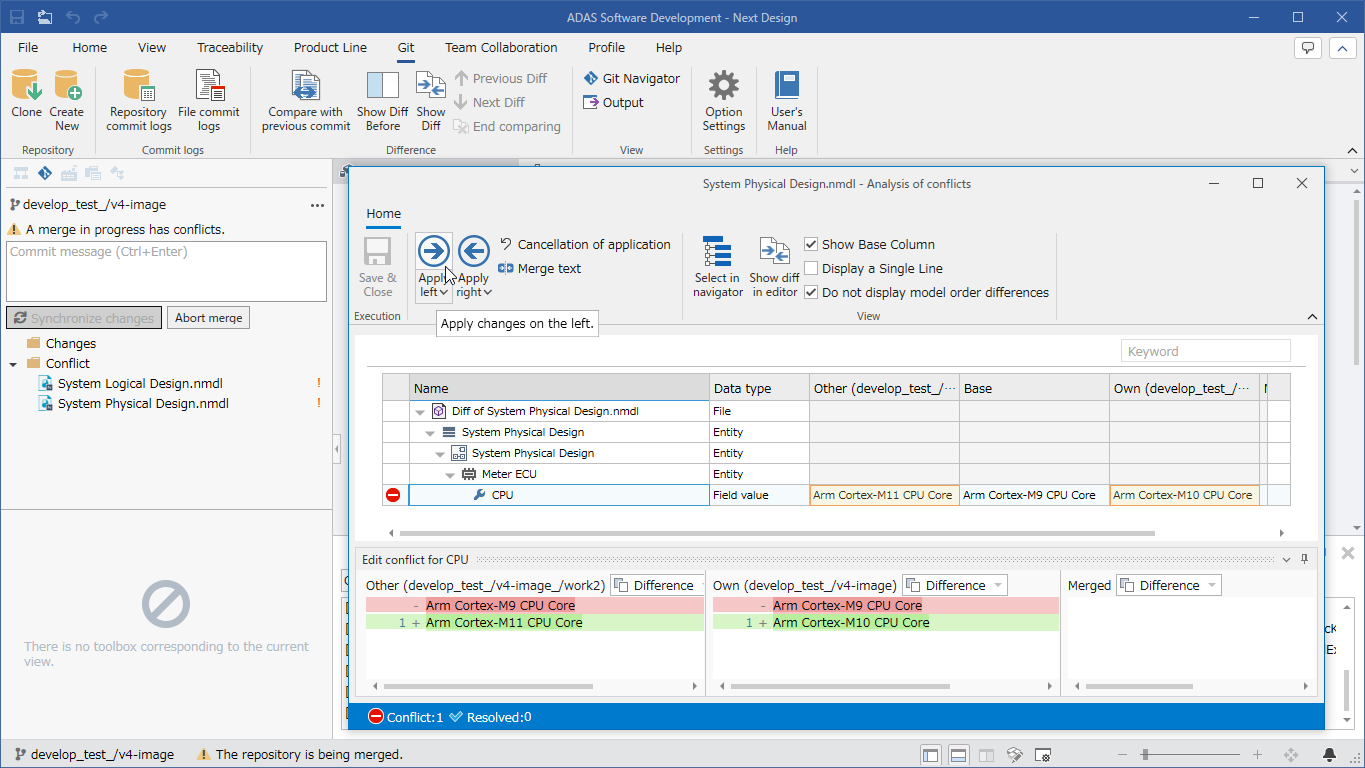This screenshot has height=768, width=1365.
Task: Open the Git Navigator view
Action: tap(631, 78)
